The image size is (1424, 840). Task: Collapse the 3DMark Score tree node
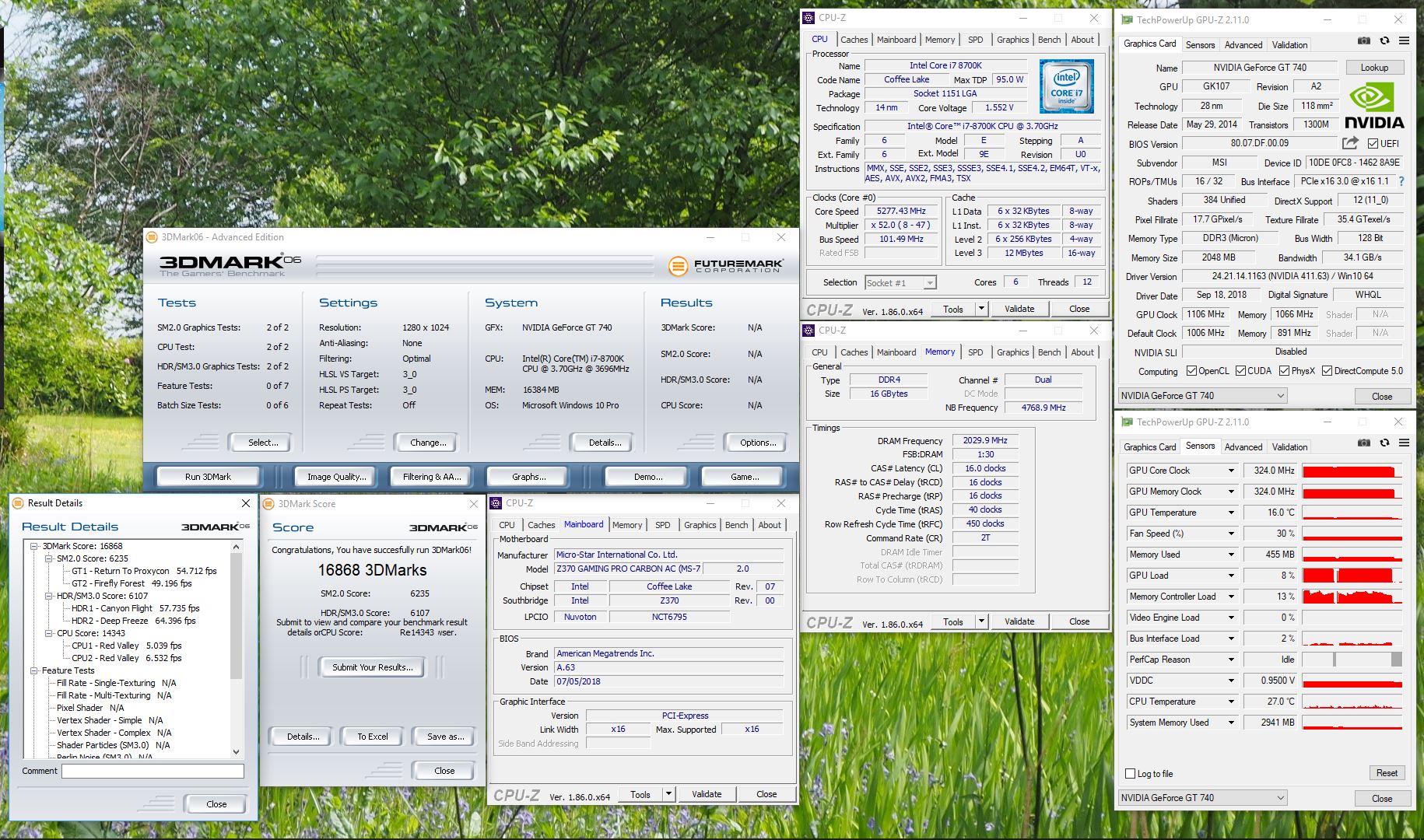(x=34, y=546)
